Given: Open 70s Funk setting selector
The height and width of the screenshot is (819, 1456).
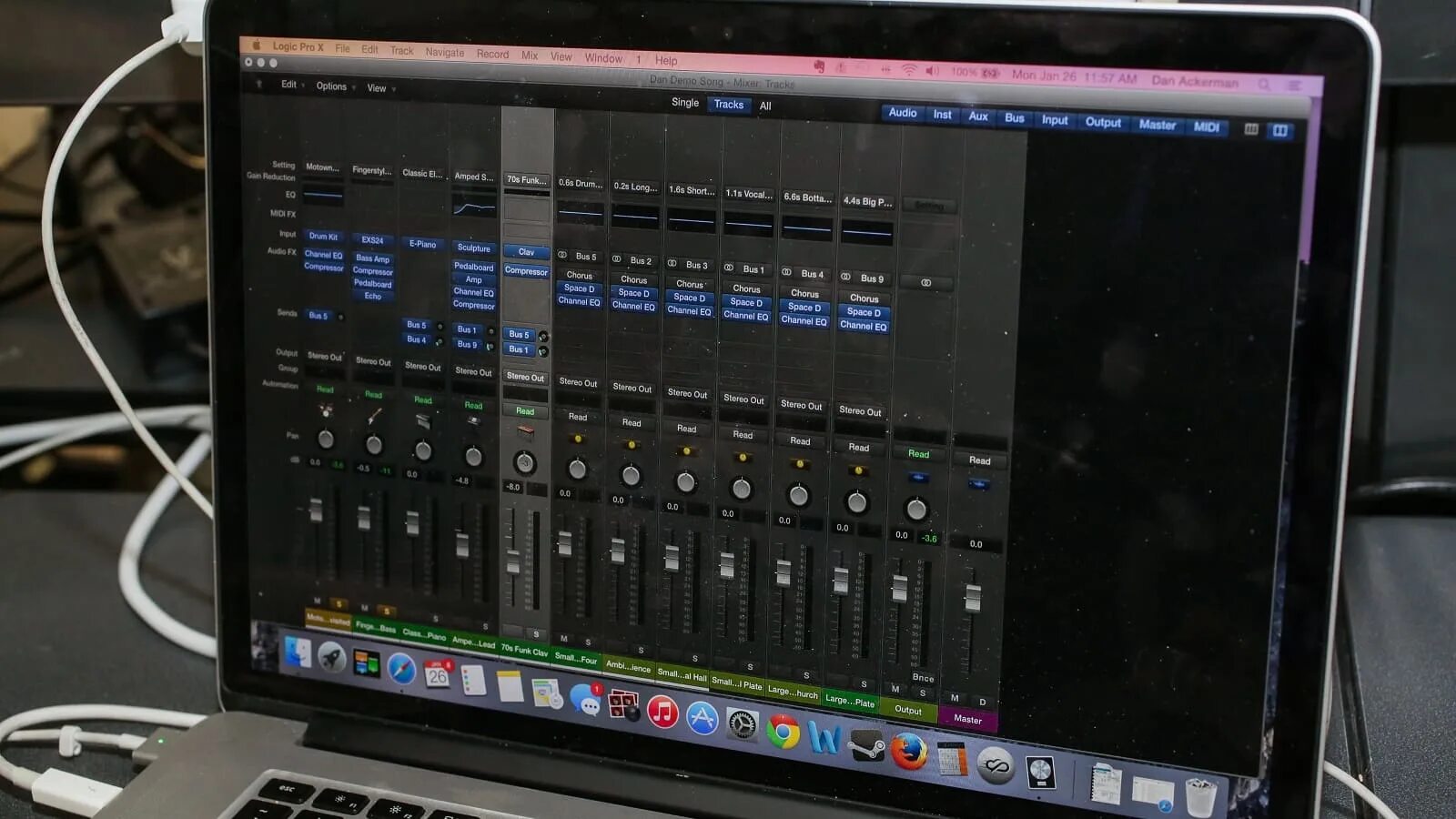Looking at the screenshot, I should [527, 180].
